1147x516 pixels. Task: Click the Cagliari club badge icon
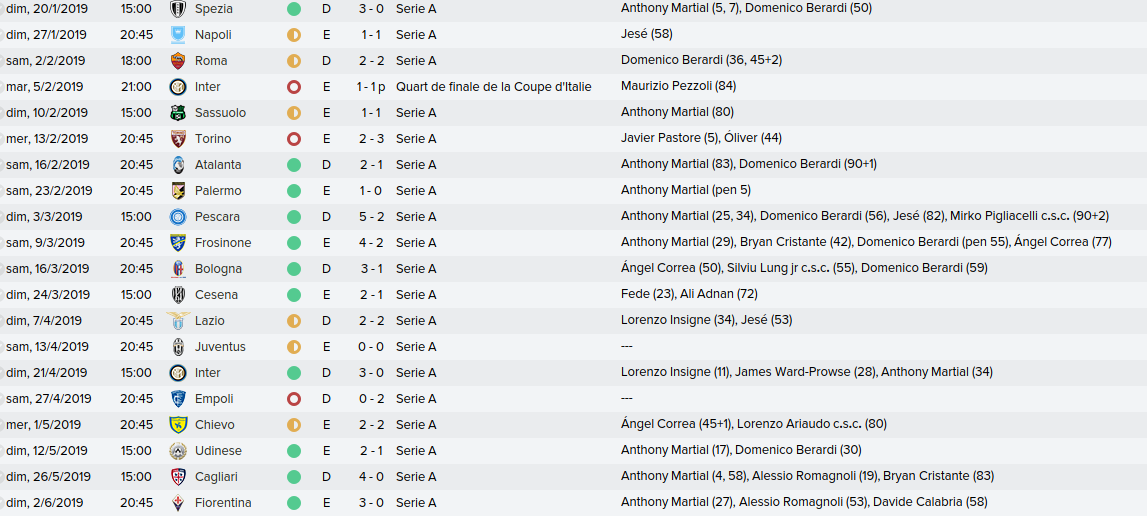pyautogui.click(x=177, y=476)
